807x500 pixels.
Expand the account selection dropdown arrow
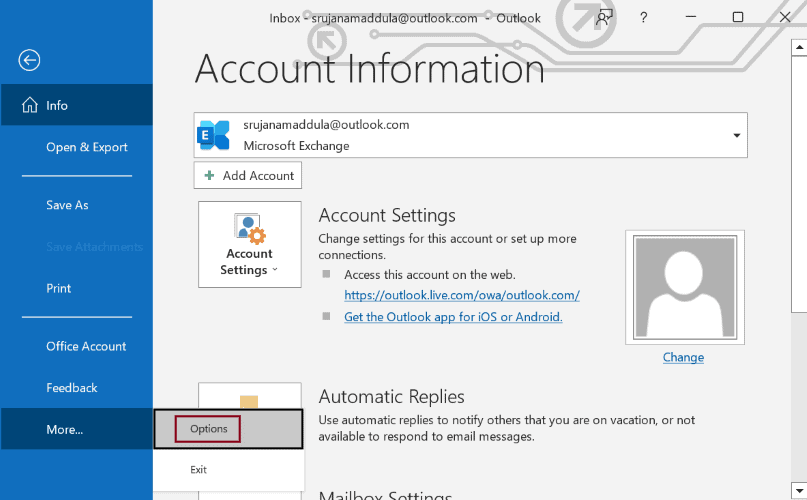coord(736,135)
